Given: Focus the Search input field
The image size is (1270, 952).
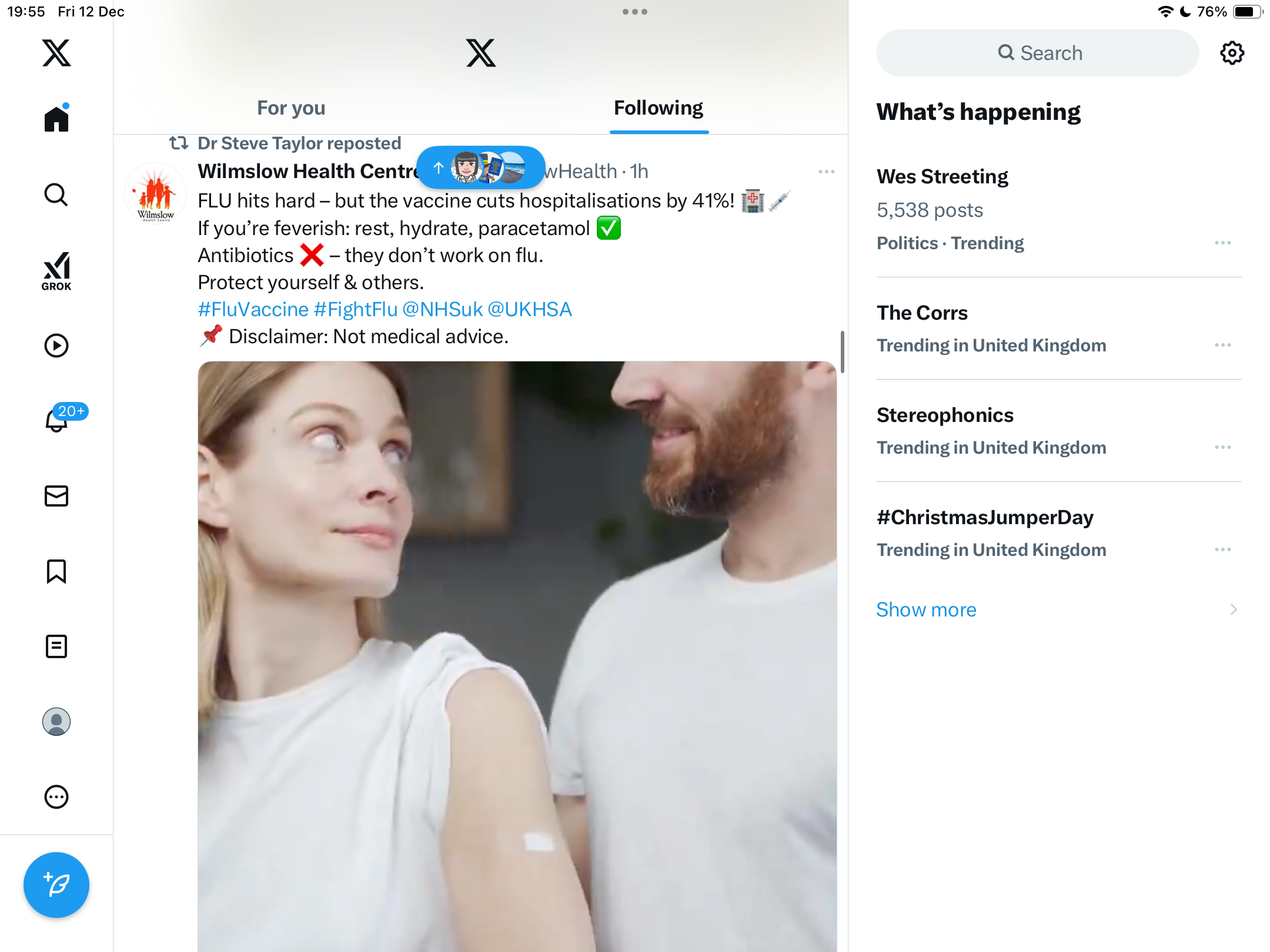Looking at the screenshot, I should pos(1038,53).
